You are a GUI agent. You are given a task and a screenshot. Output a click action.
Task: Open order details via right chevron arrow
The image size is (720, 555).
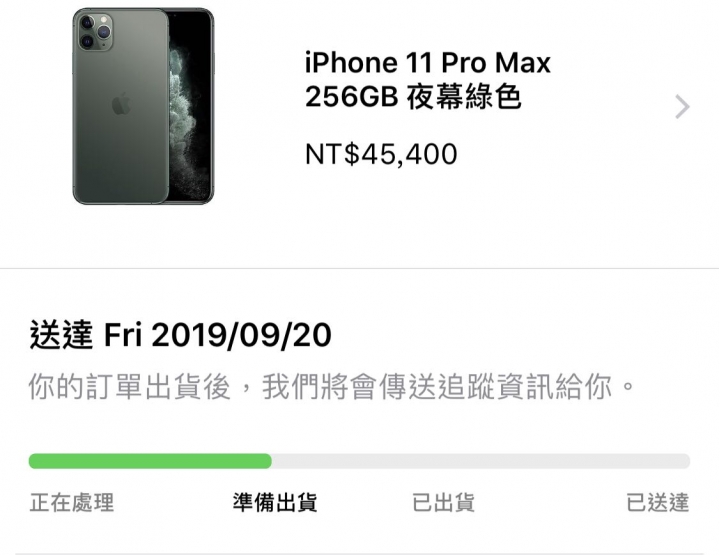(x=682, y=107)
